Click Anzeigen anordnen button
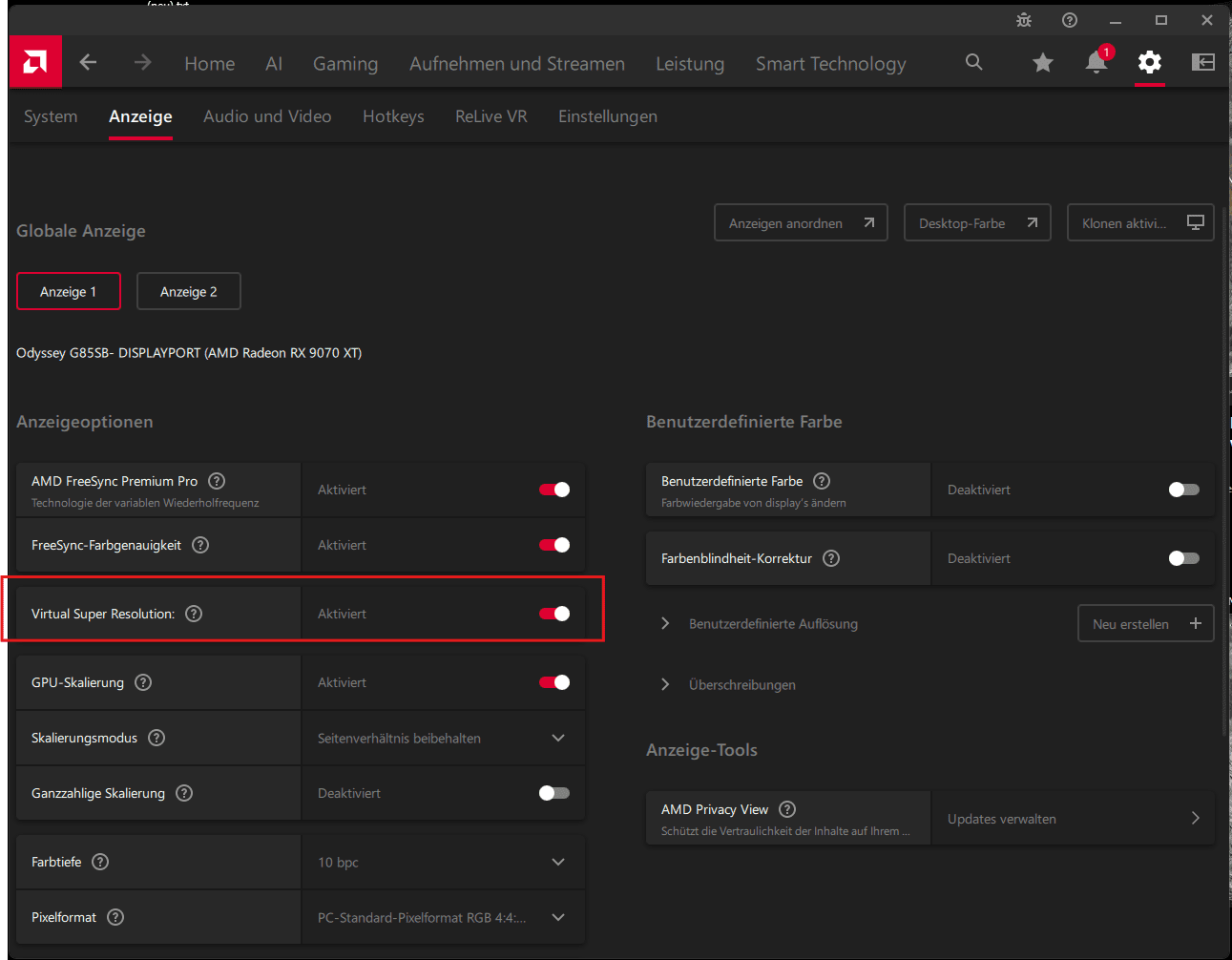Screen dimensions: 1232x960 [801, 222]
